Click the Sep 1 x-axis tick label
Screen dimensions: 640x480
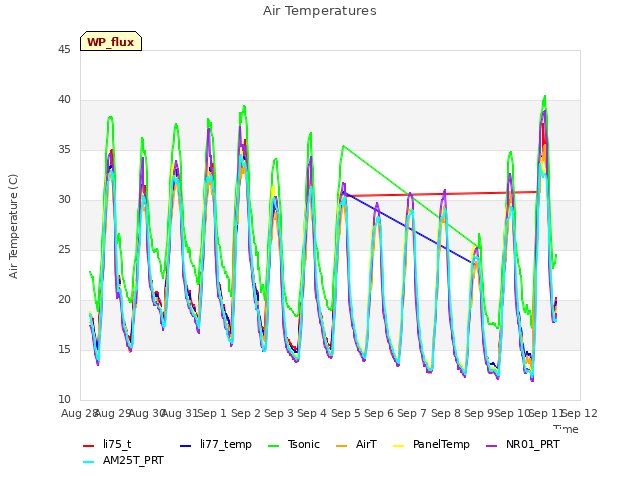click(x=212, y=413)
